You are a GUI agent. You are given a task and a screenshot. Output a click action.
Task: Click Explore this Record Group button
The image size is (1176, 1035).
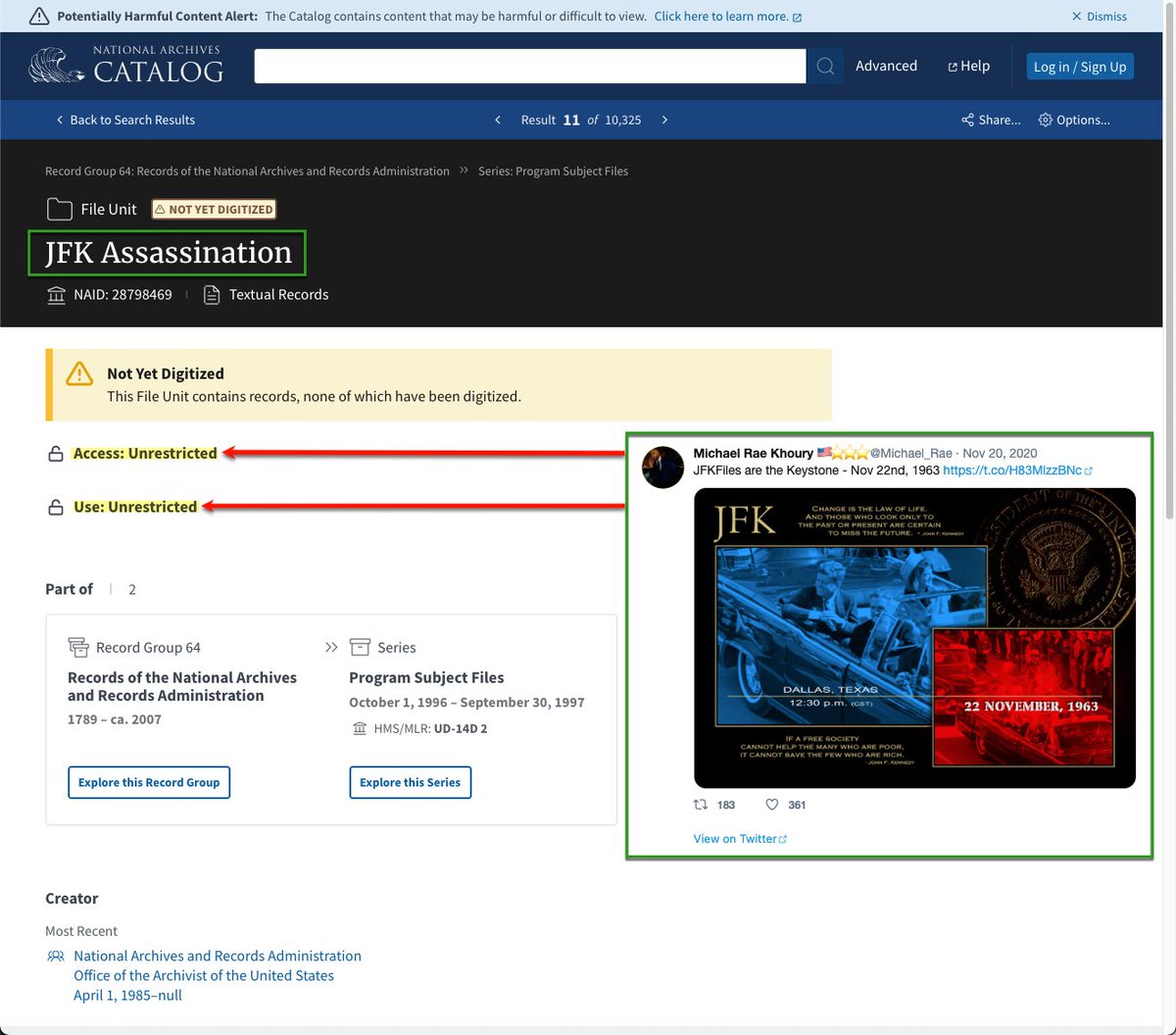pyautogui.click(x=149, y=782)
